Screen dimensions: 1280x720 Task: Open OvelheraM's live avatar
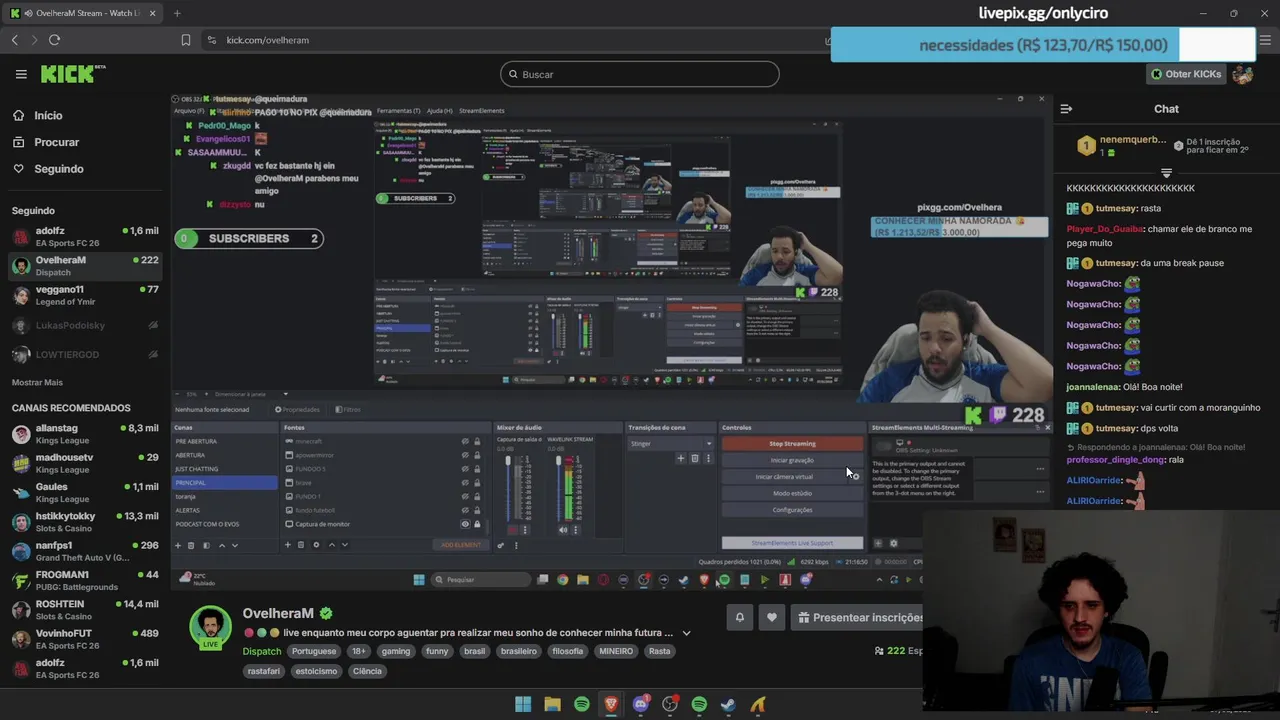pyautogui.click(x=210, y=627)
